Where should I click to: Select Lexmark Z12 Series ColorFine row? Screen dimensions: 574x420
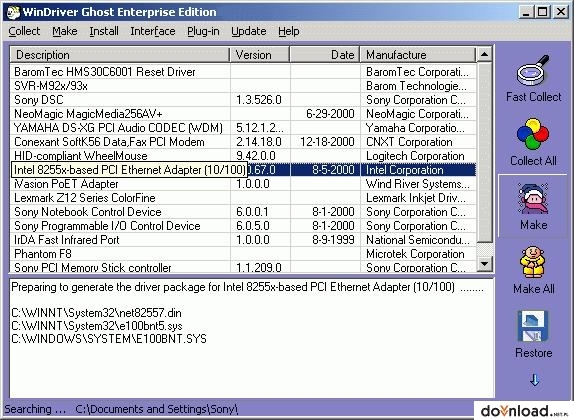coord(243,198)
